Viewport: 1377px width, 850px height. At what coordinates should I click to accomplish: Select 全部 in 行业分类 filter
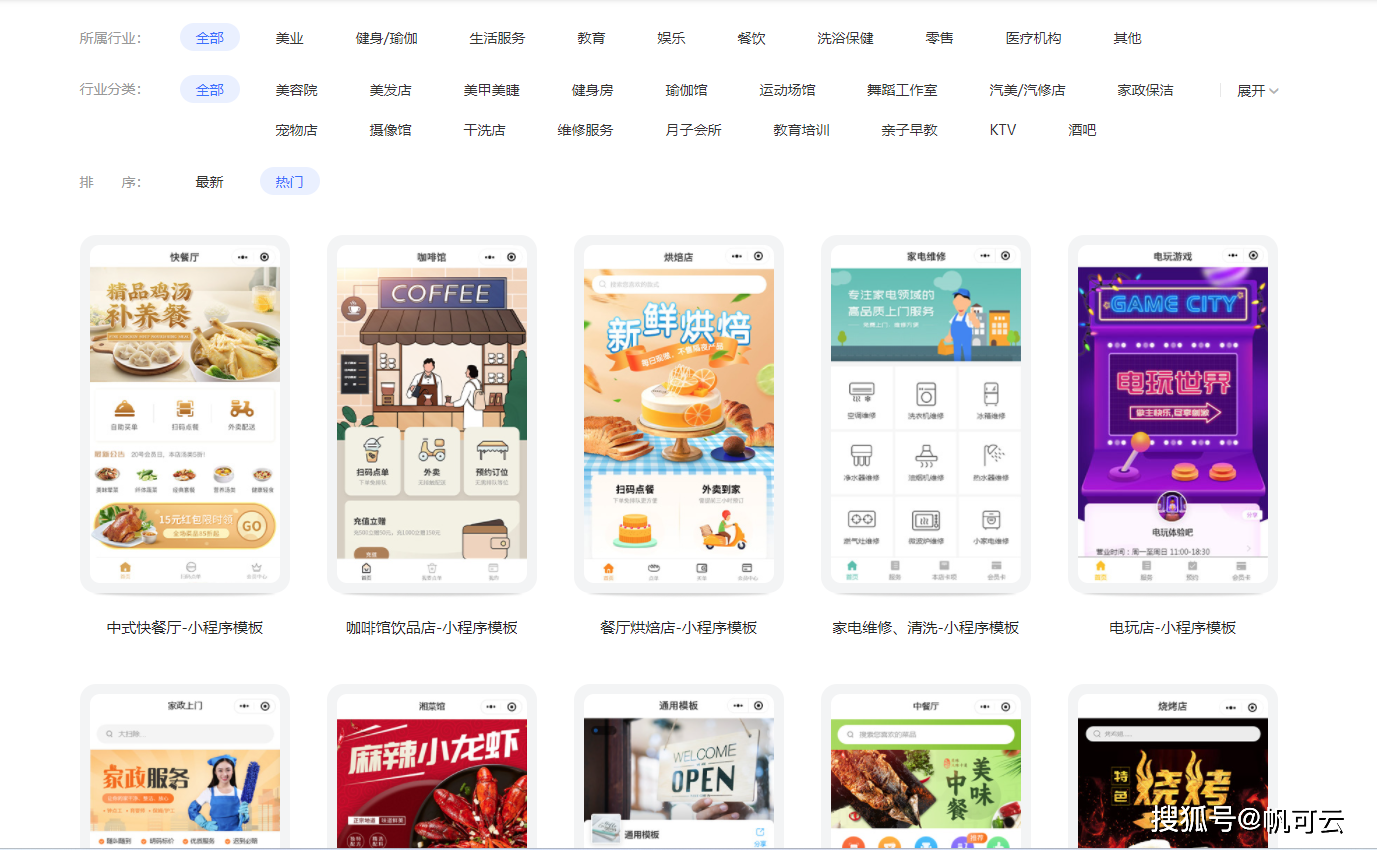(x=210, y=90)
